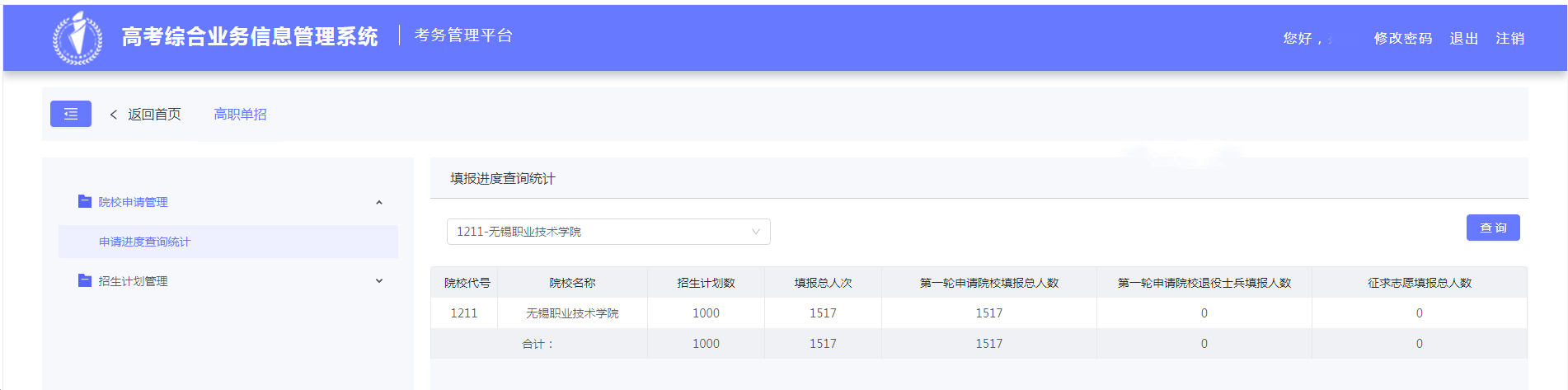Select 申请进度查询统计 in the sidebar
Screen dimensions: 1568x390
coord(145,242)
